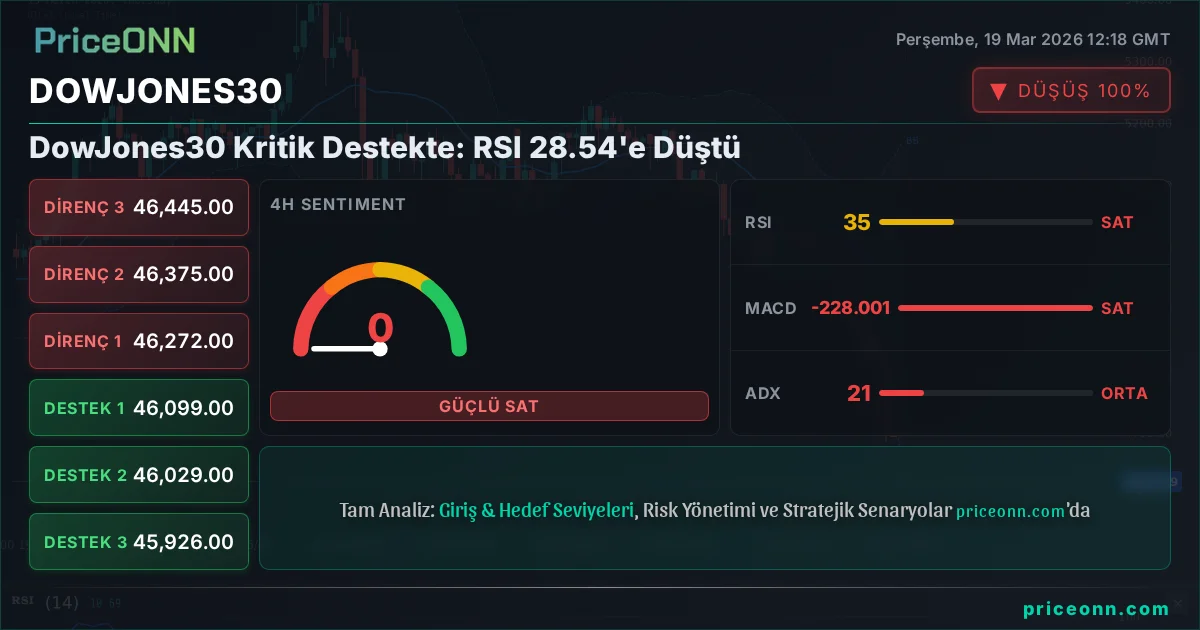
Task: Click the PriceONN logo
Action: pyautogui.click(x=113, y=41)
